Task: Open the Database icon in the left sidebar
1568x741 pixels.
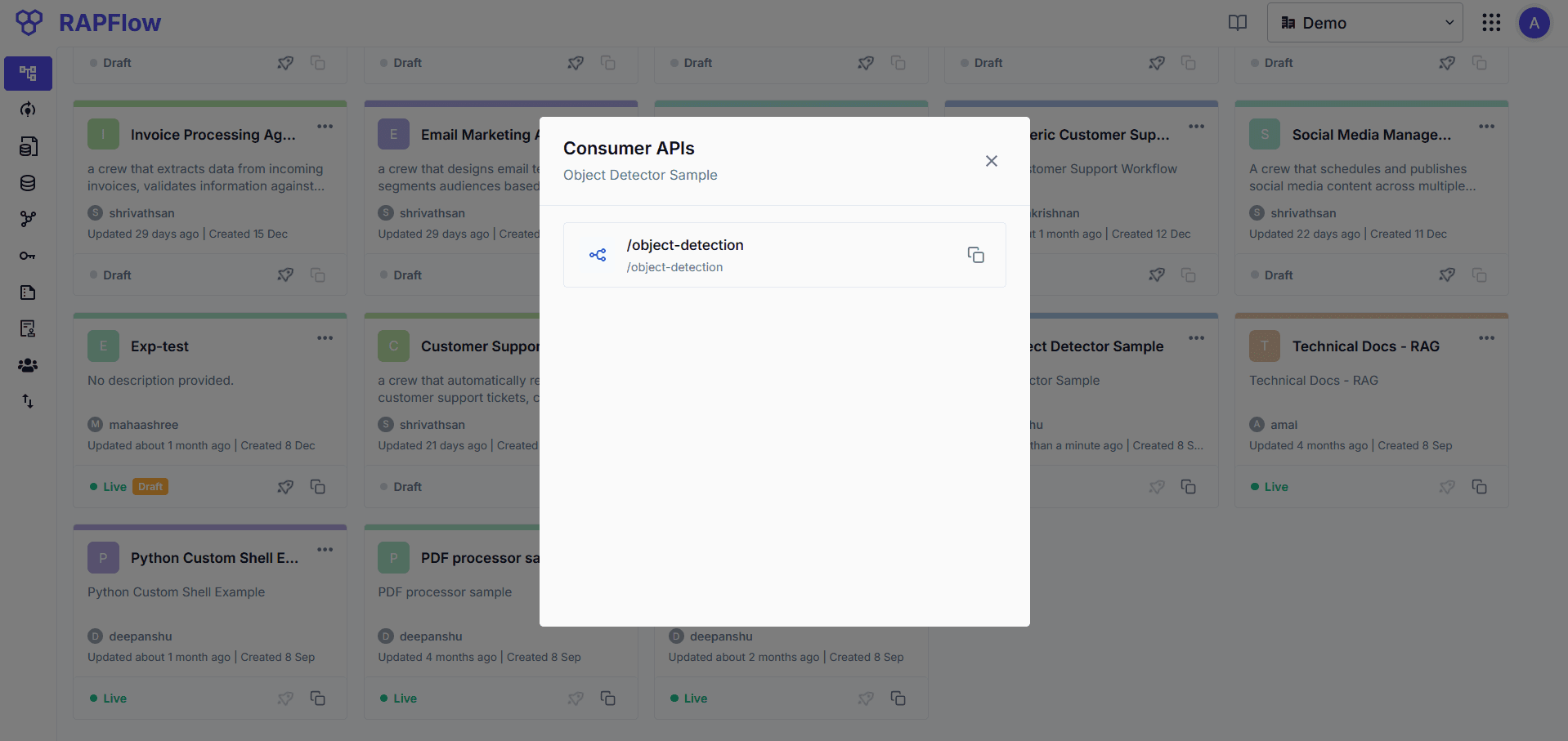Action: pyautogui.click(x=27, y=183)
